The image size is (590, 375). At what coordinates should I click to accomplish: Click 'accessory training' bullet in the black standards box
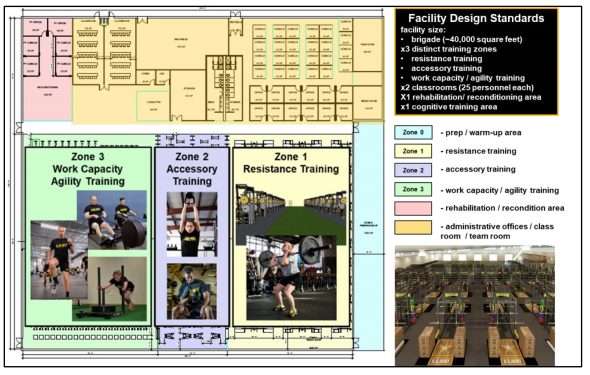446,68
